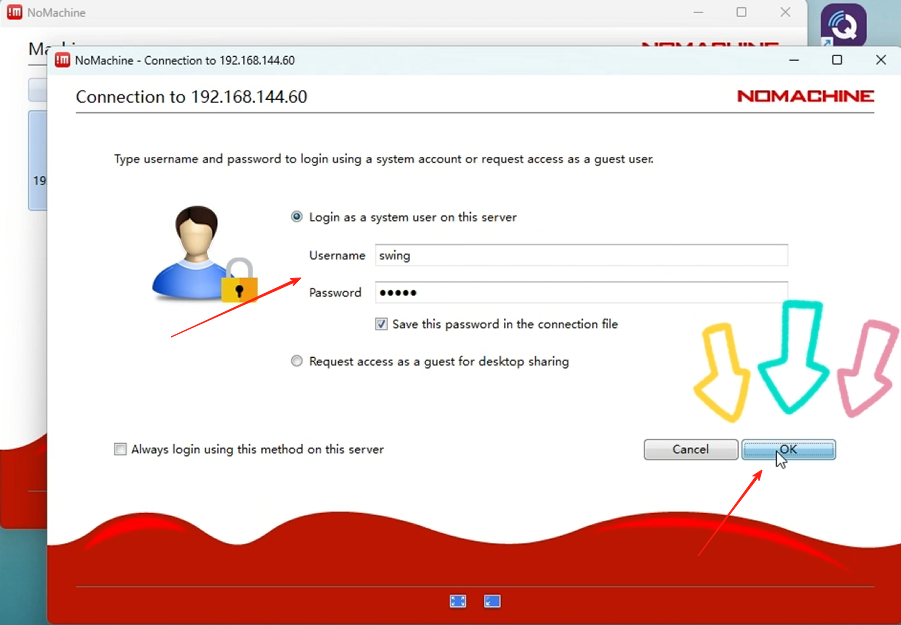Click the fullscreen icon in the bottom bar
Screen dimensions: 901x625
pyautogui.click(x=458, y=601)
